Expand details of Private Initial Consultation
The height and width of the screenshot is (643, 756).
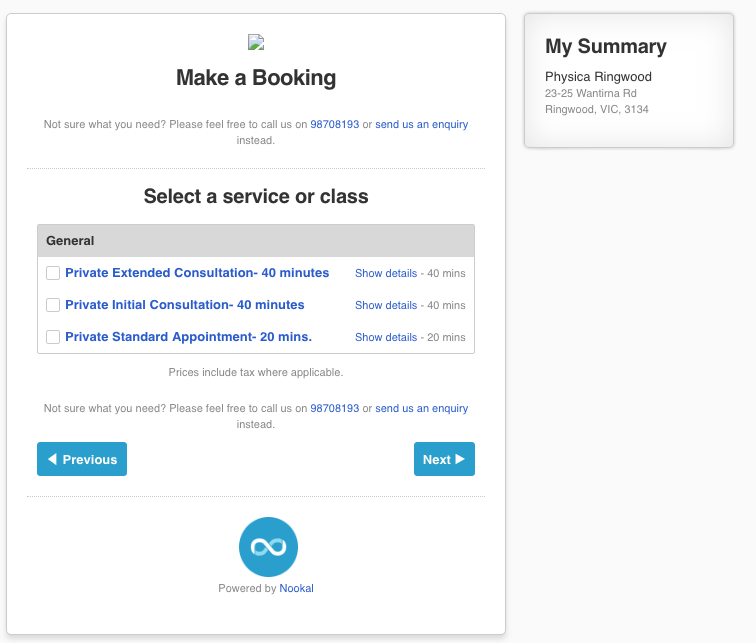tap(386, 305)
